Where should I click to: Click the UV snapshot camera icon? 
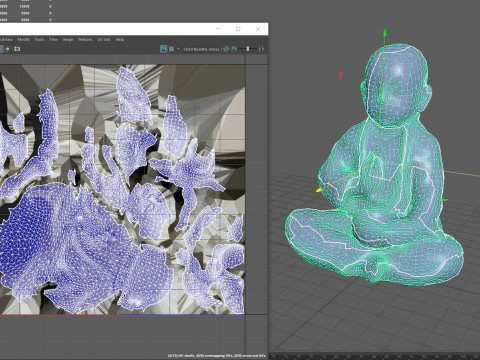coord(17,49)
